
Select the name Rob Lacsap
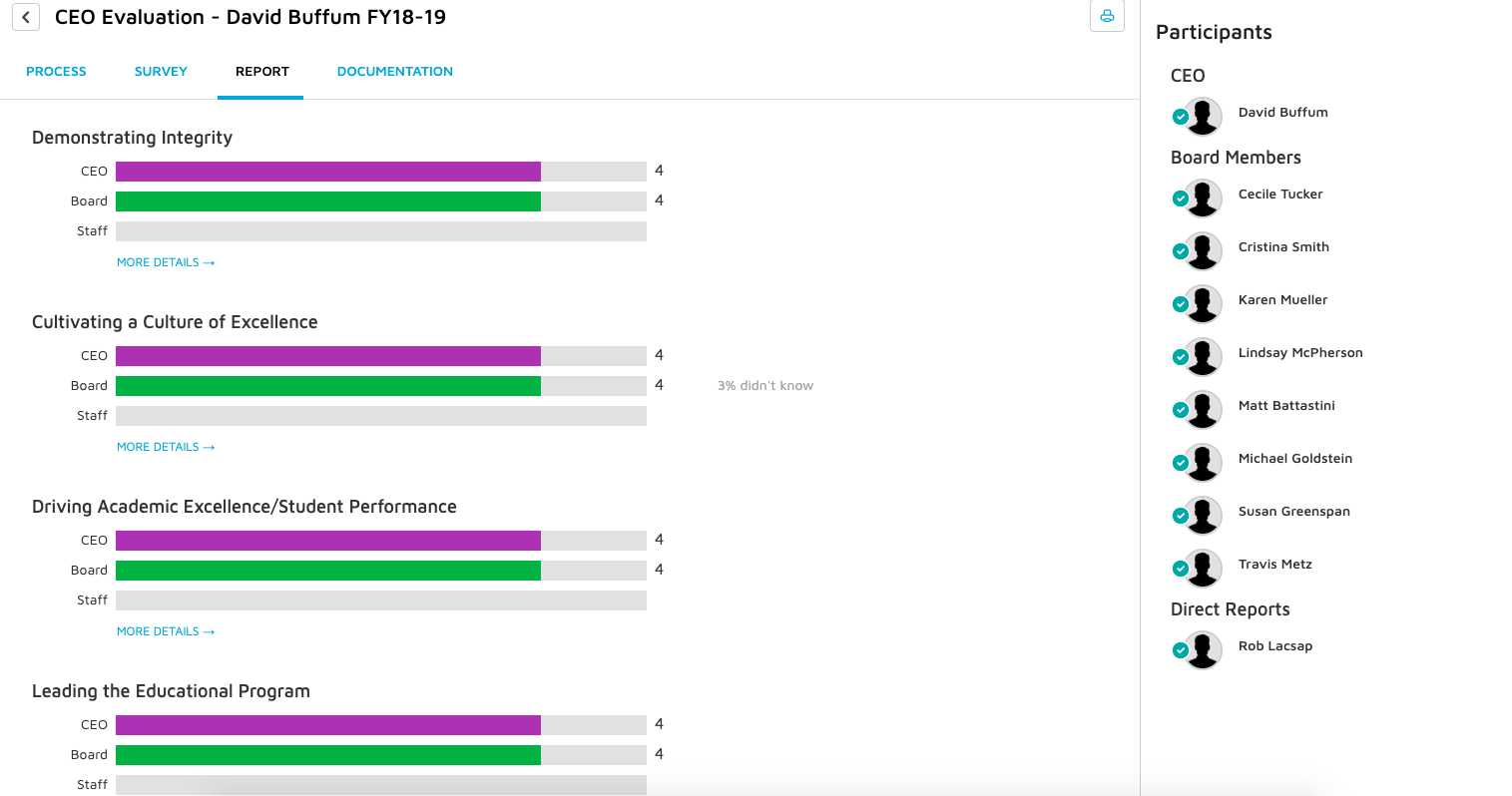click(1275, 646)
